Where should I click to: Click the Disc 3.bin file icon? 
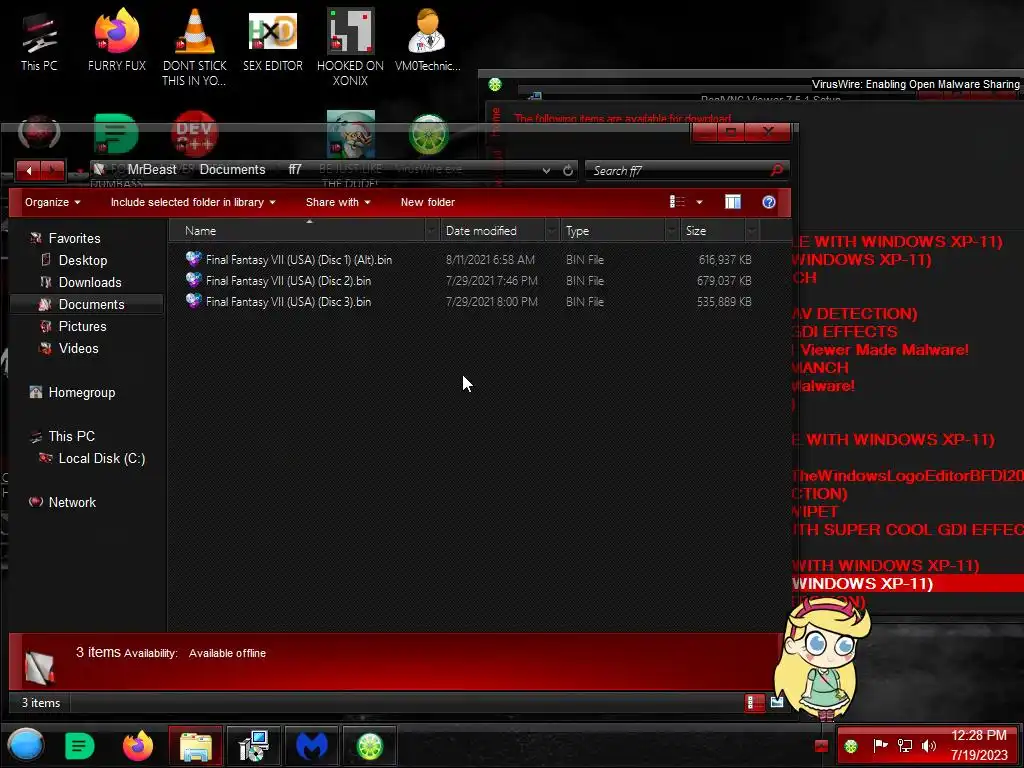pyautogui.click(x=193, y=301)
